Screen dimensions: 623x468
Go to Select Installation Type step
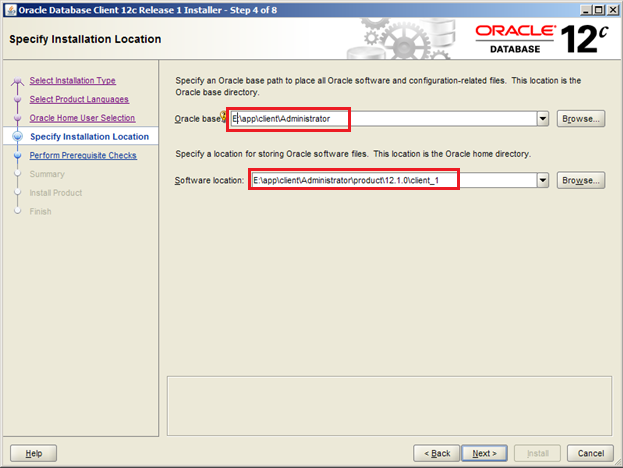tap(72, 81)
